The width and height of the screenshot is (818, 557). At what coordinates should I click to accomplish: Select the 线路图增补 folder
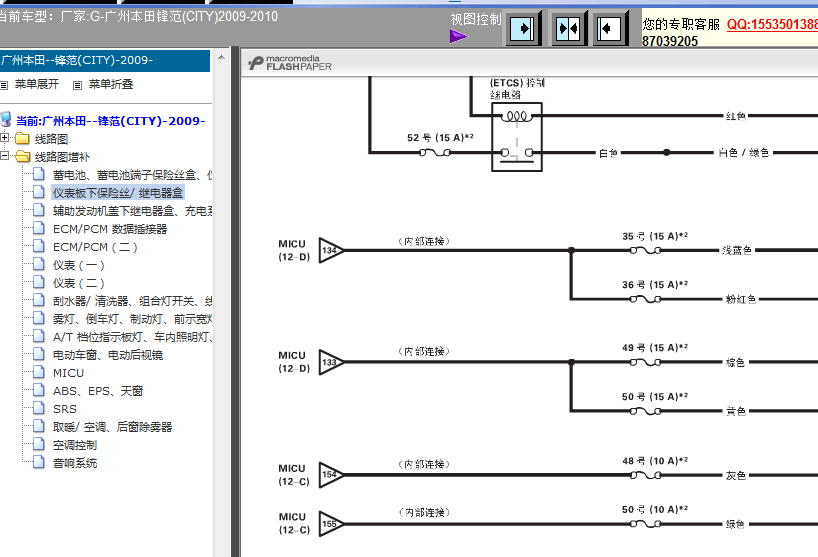(x=62, y=157)
